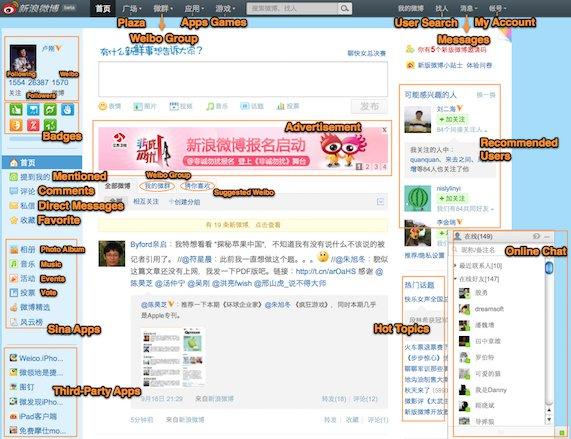Image resolution: width=571 pixels, height=439 pixels.
Task: Open chat with dreamsoft in online list
Action: (489, 309)
